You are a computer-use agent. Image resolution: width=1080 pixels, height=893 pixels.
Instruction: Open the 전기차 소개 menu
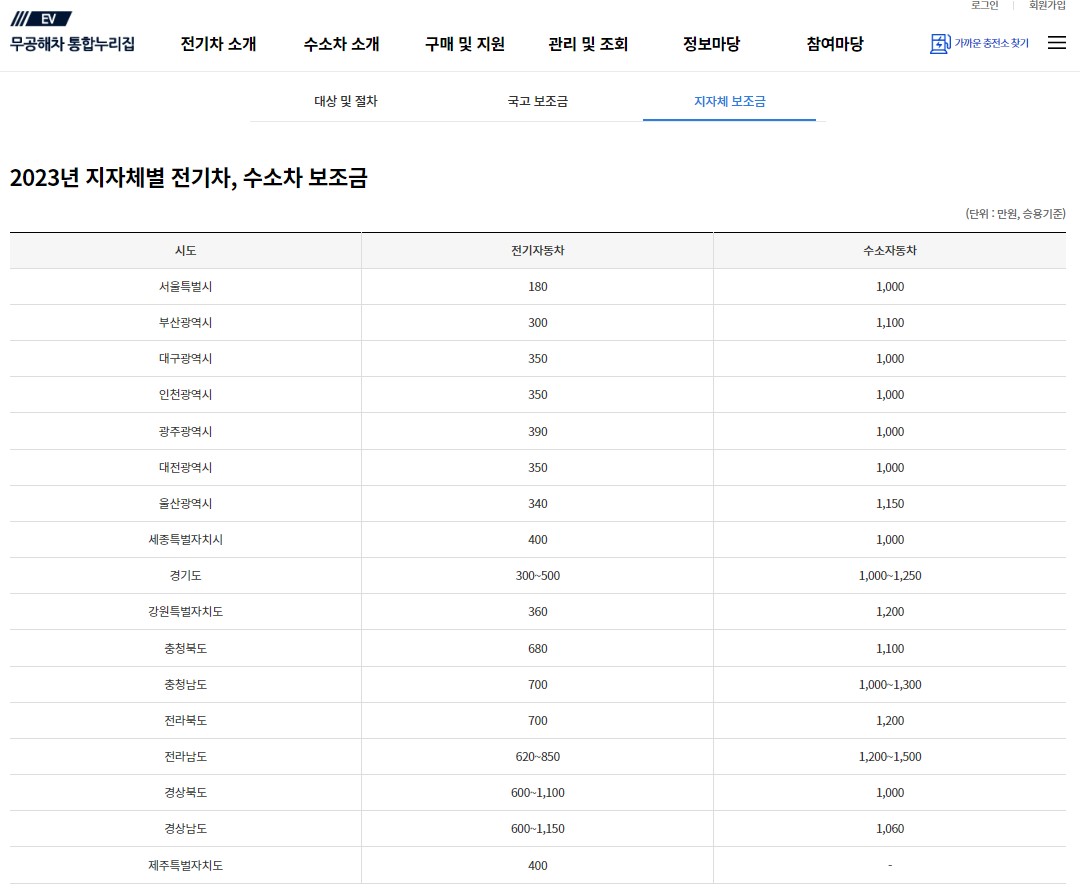(217, 43)
